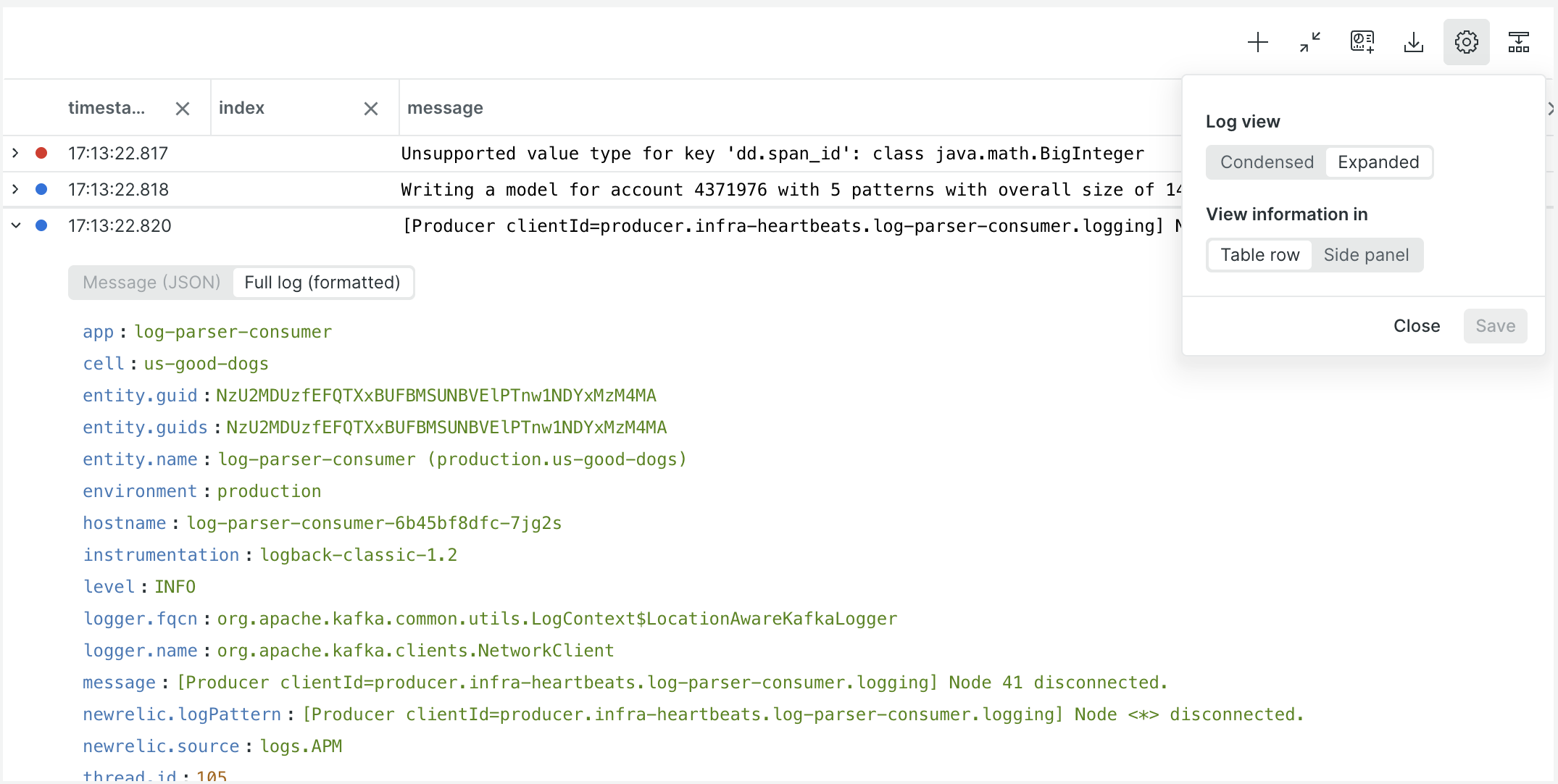Select the Full log (formatted) tab
Screen dimensions: 1558x784
point(322,283)
